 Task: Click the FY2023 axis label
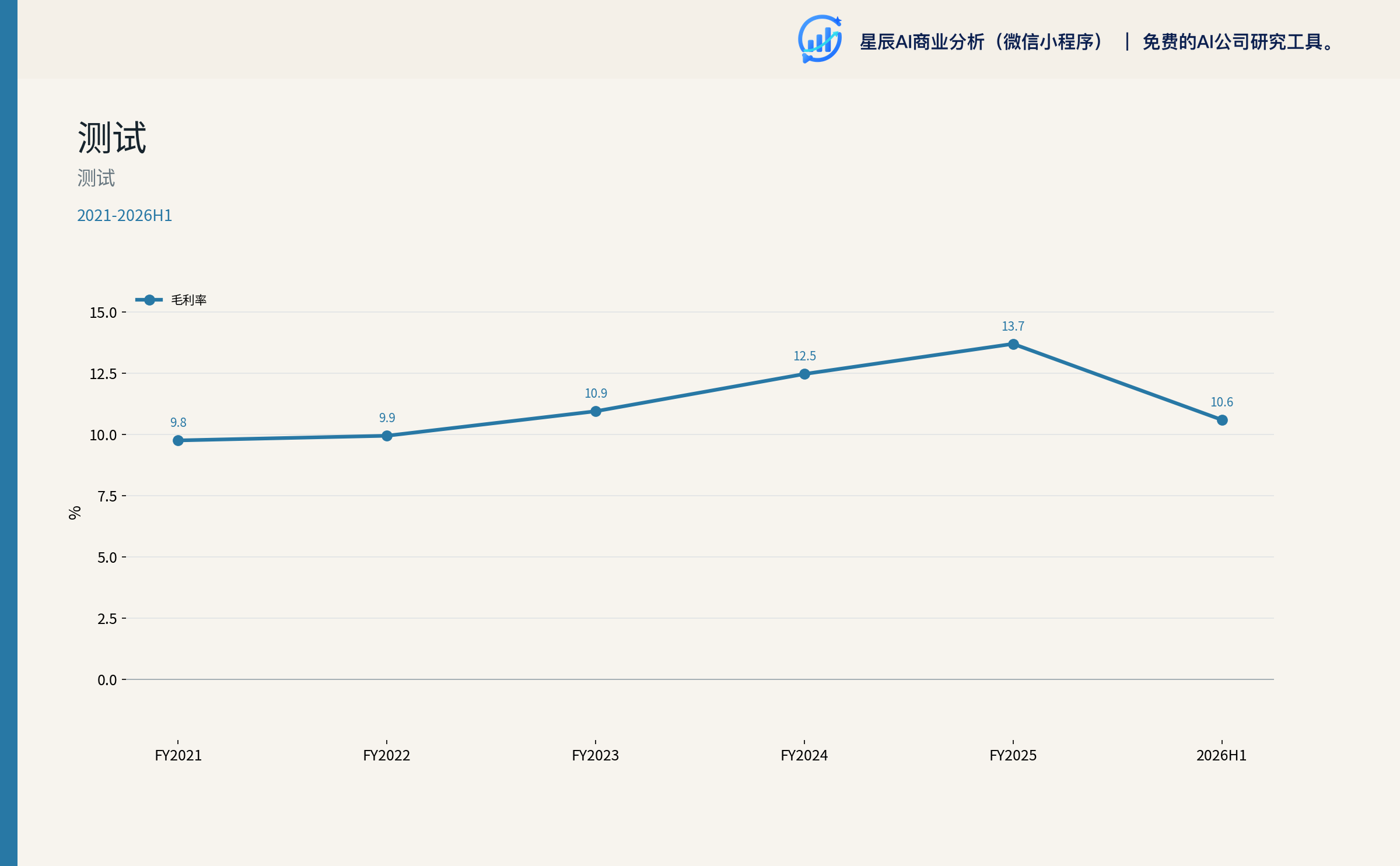pyautogui.click(x=596, y=755)
